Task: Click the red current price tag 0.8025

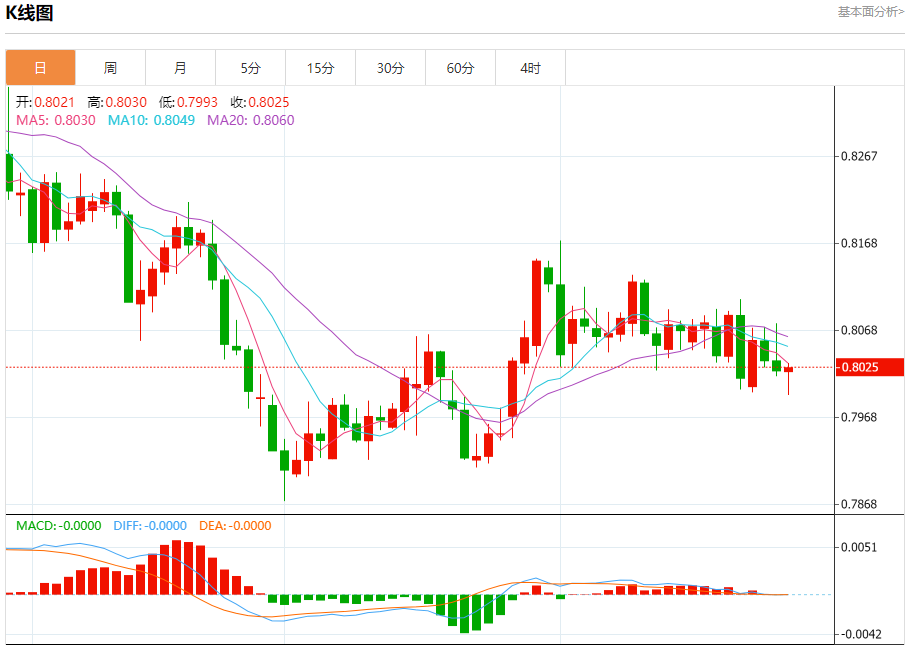Action: coord(870,367)
